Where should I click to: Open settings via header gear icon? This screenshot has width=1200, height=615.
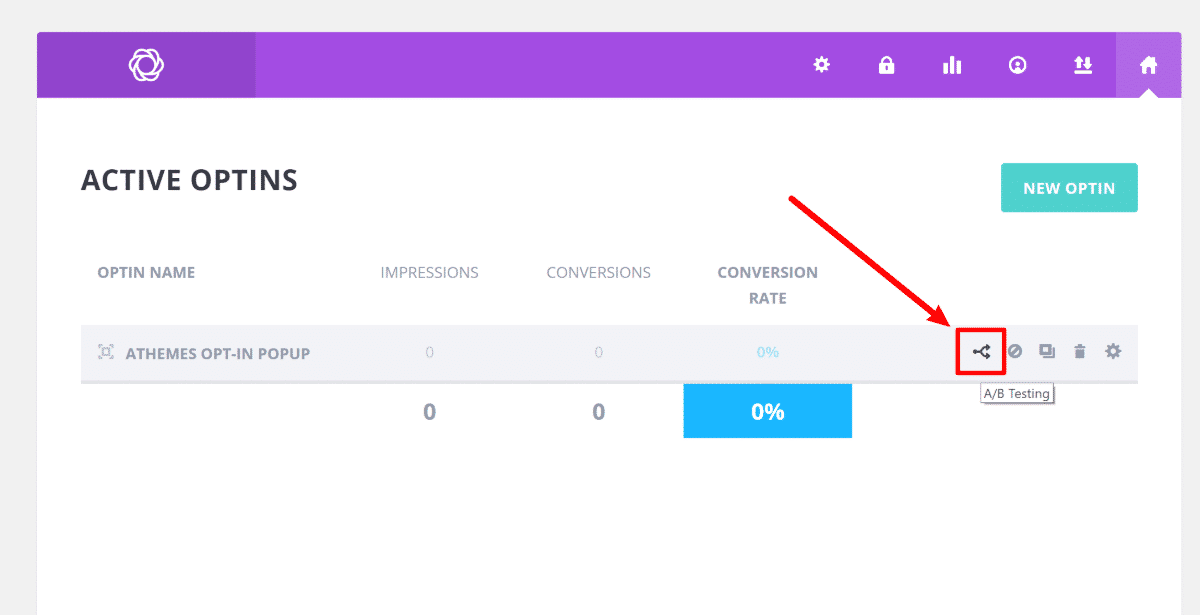pyautogui.click(x=822, y=65)
